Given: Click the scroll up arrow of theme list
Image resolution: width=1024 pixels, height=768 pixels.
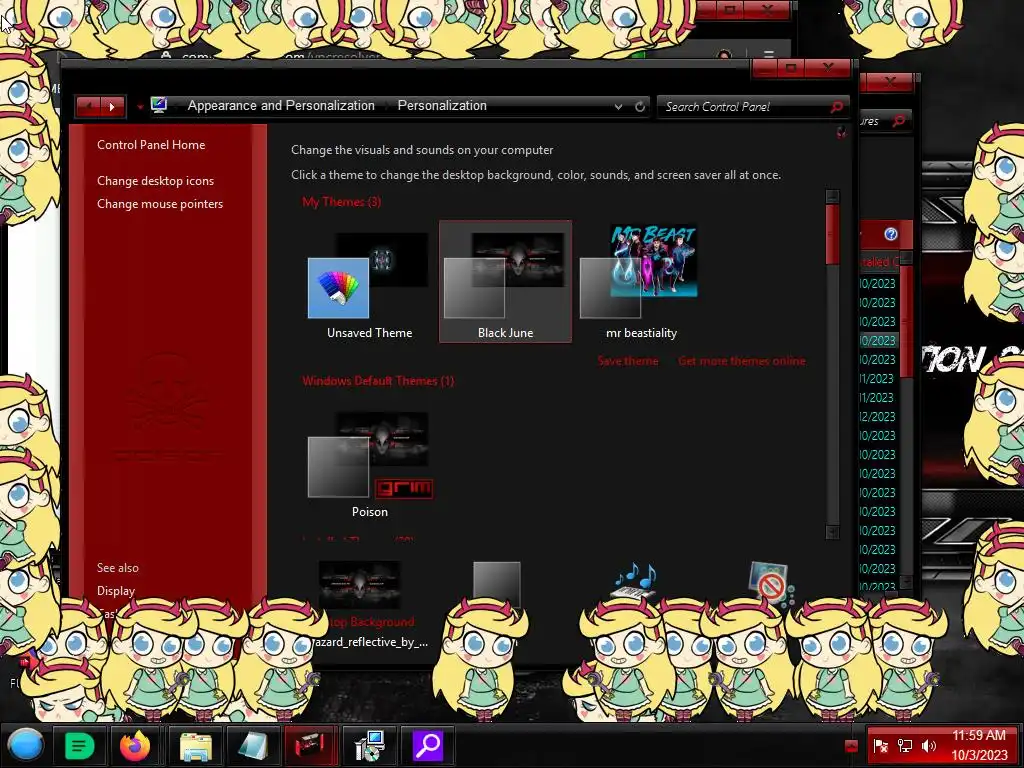Looking at the screenshot, I should (x=832, y=197).
